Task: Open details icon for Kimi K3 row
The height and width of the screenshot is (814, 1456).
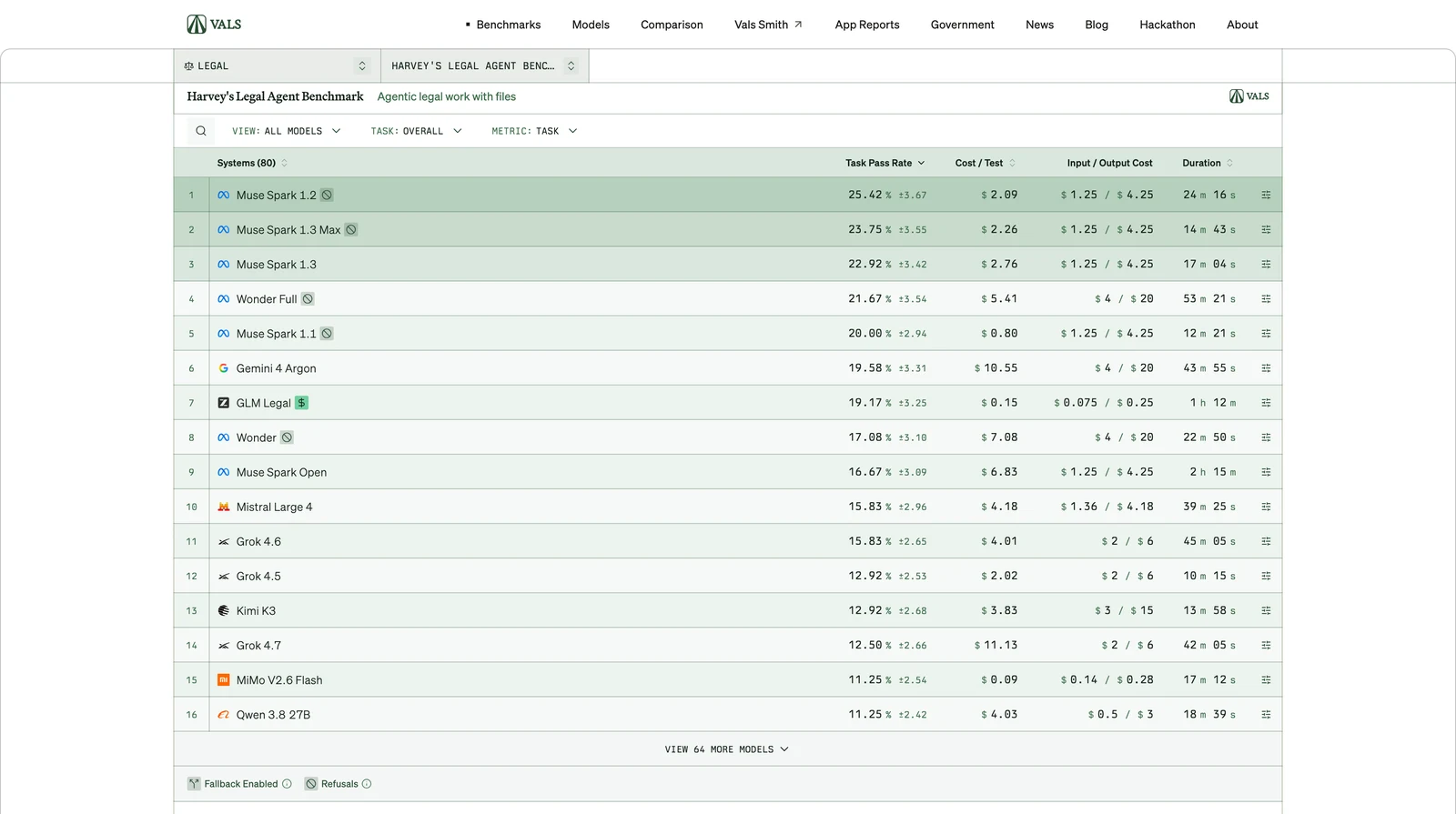Action: point(1266,610)
